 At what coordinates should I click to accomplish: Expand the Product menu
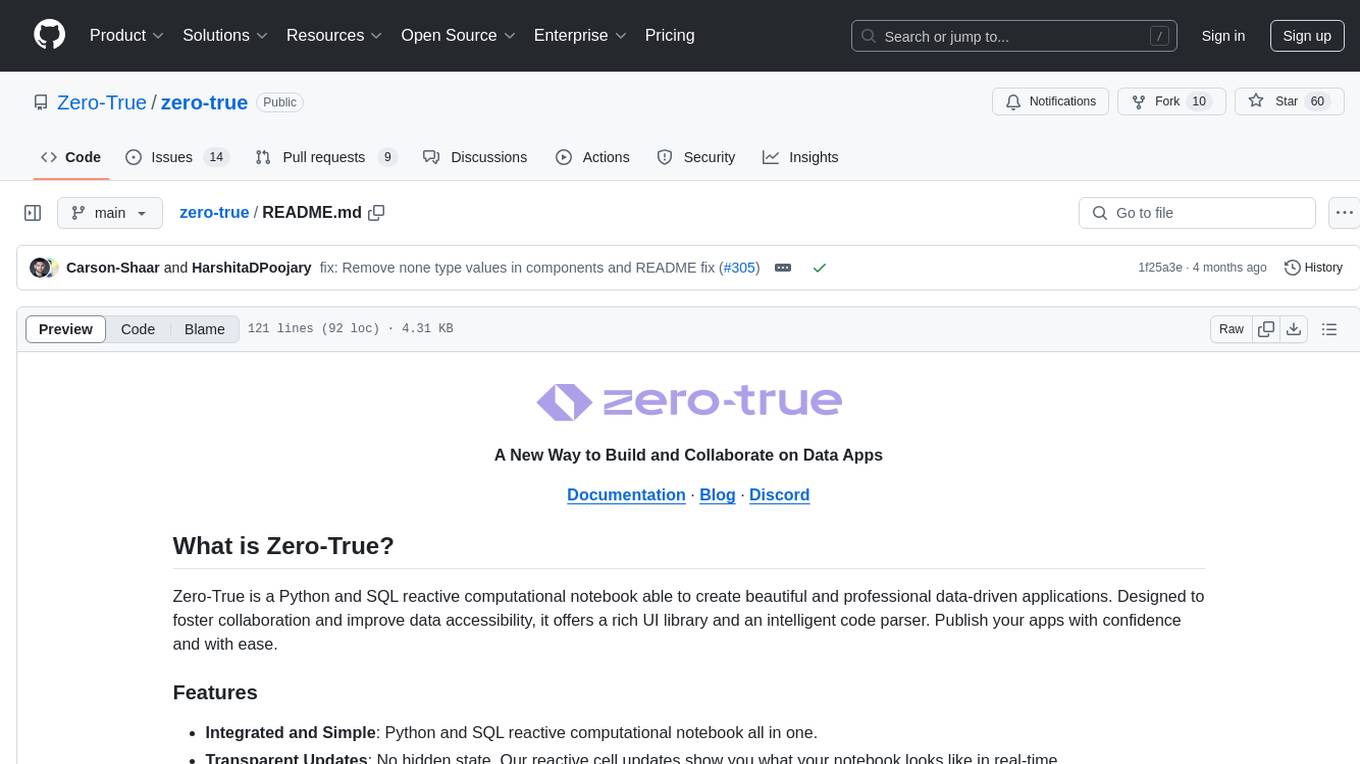point(127,35)
